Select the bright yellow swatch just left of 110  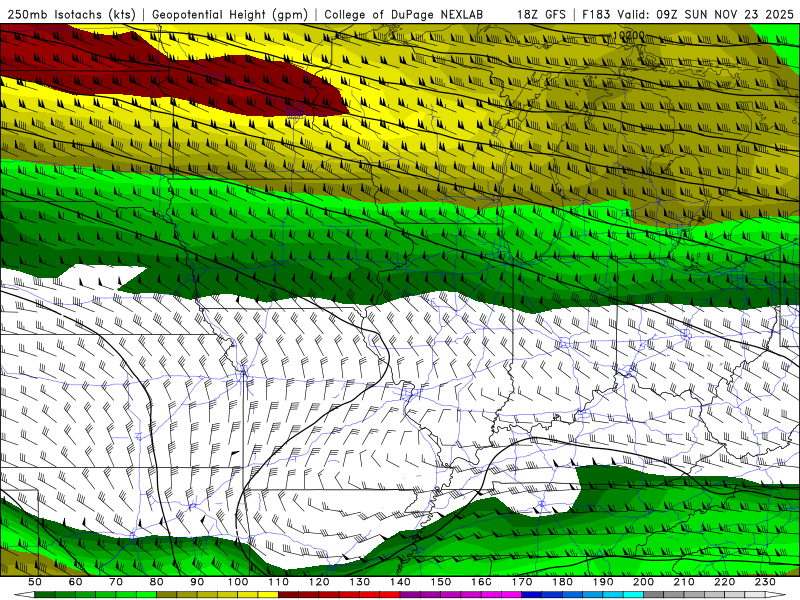pyautogui.click(x=268, y=595)
